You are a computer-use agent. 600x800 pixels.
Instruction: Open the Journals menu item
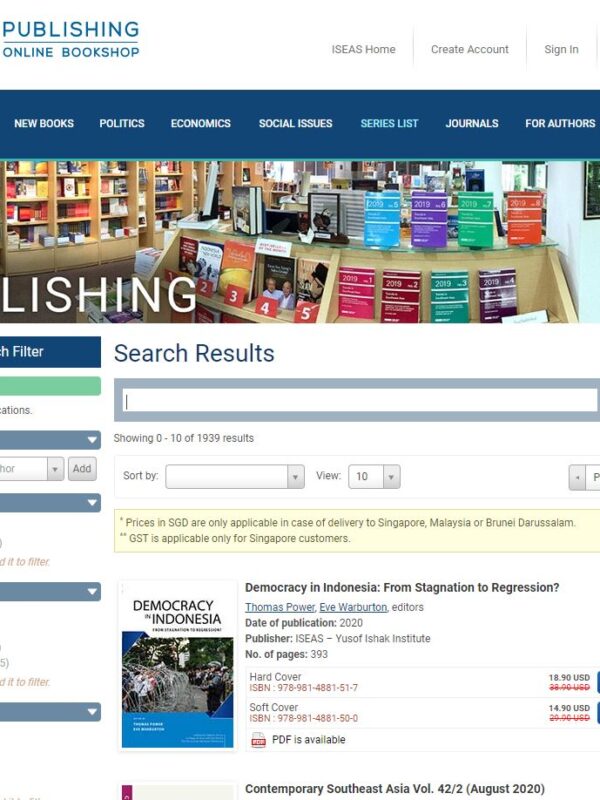coord(472,123)
